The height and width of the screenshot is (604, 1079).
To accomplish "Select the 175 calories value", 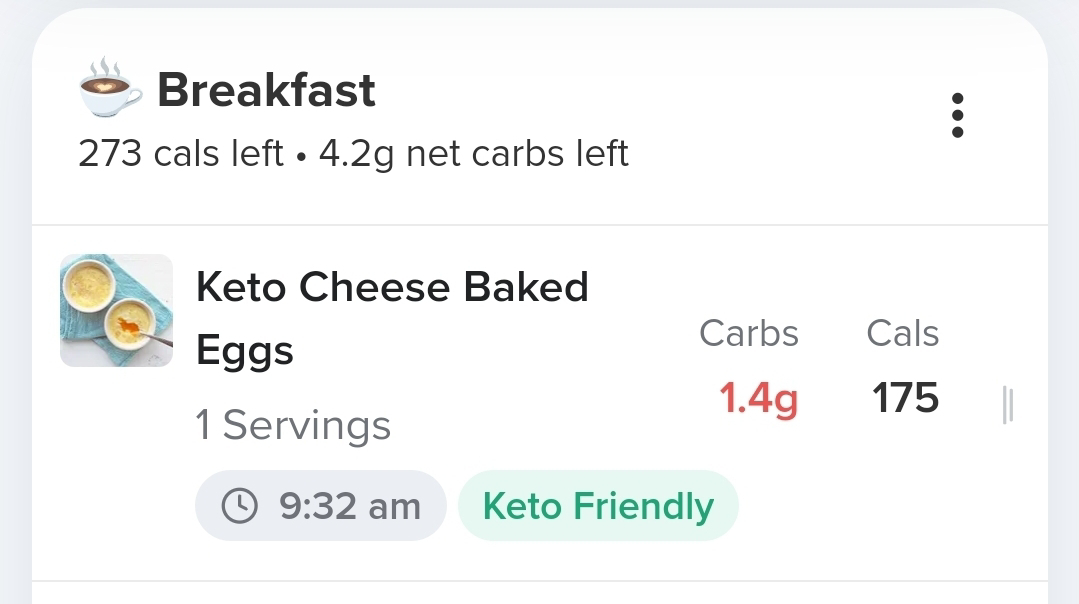I will click(x=905, y=399).
